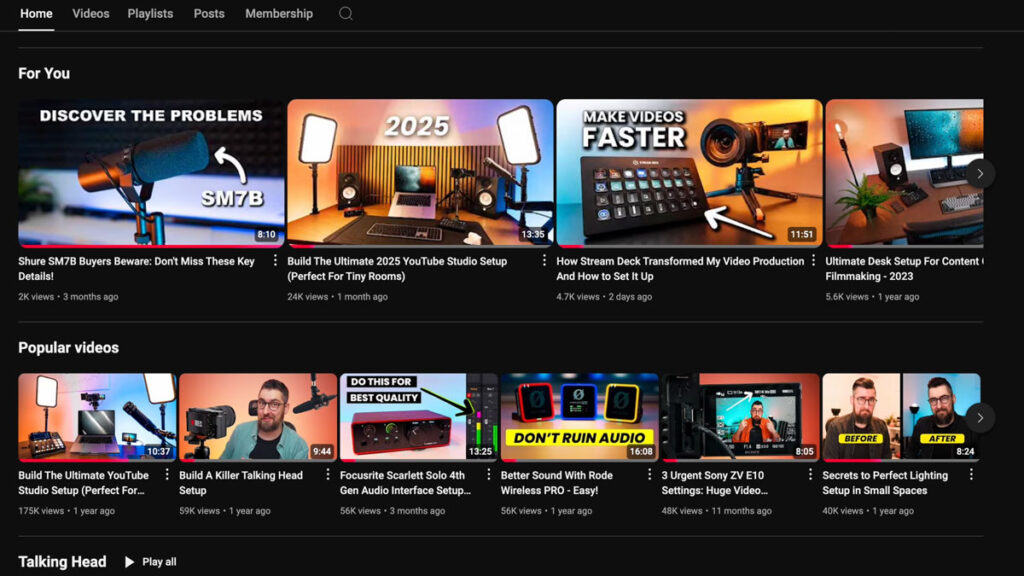
Task: Open options for Build A Killer Talking Head
Action: [328, 475]
